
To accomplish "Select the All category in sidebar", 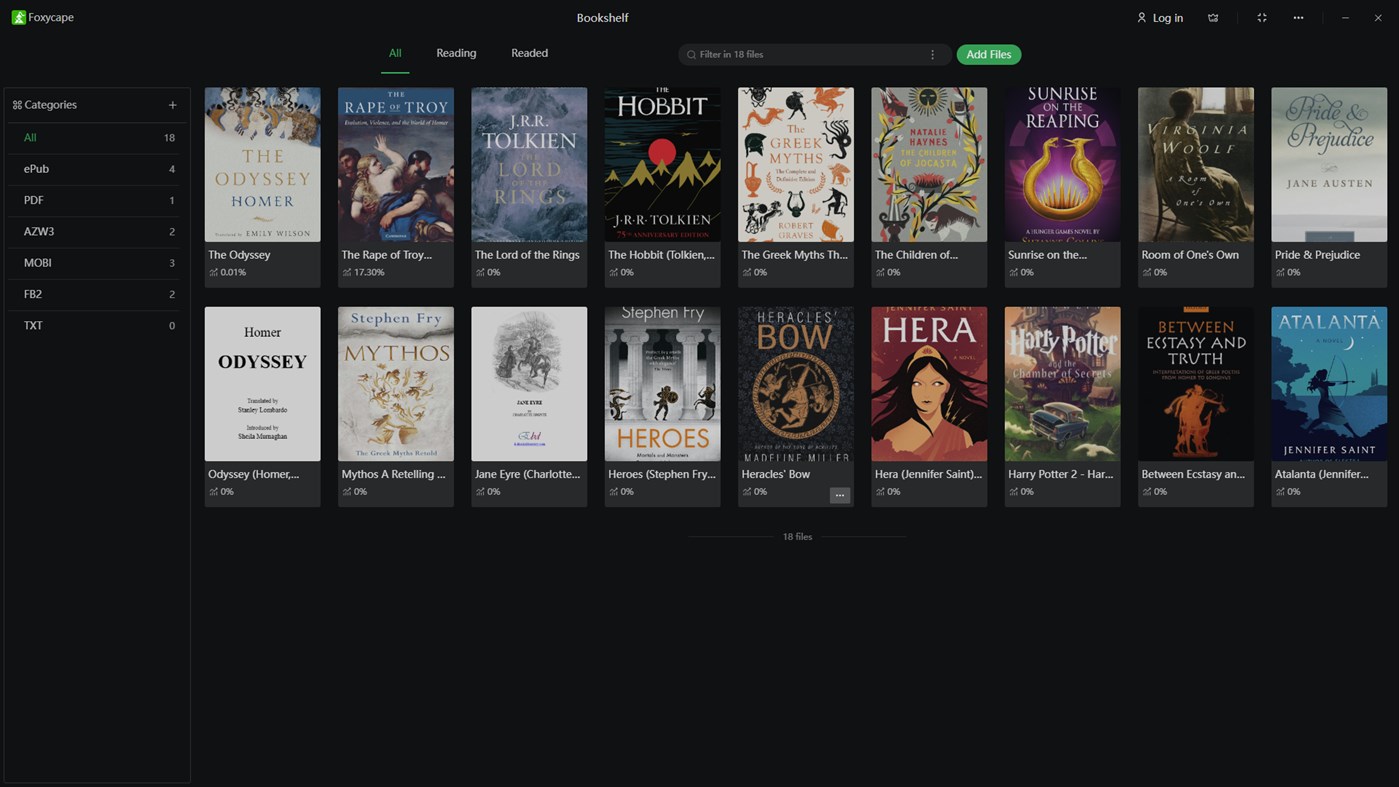I will coord(97,138).
